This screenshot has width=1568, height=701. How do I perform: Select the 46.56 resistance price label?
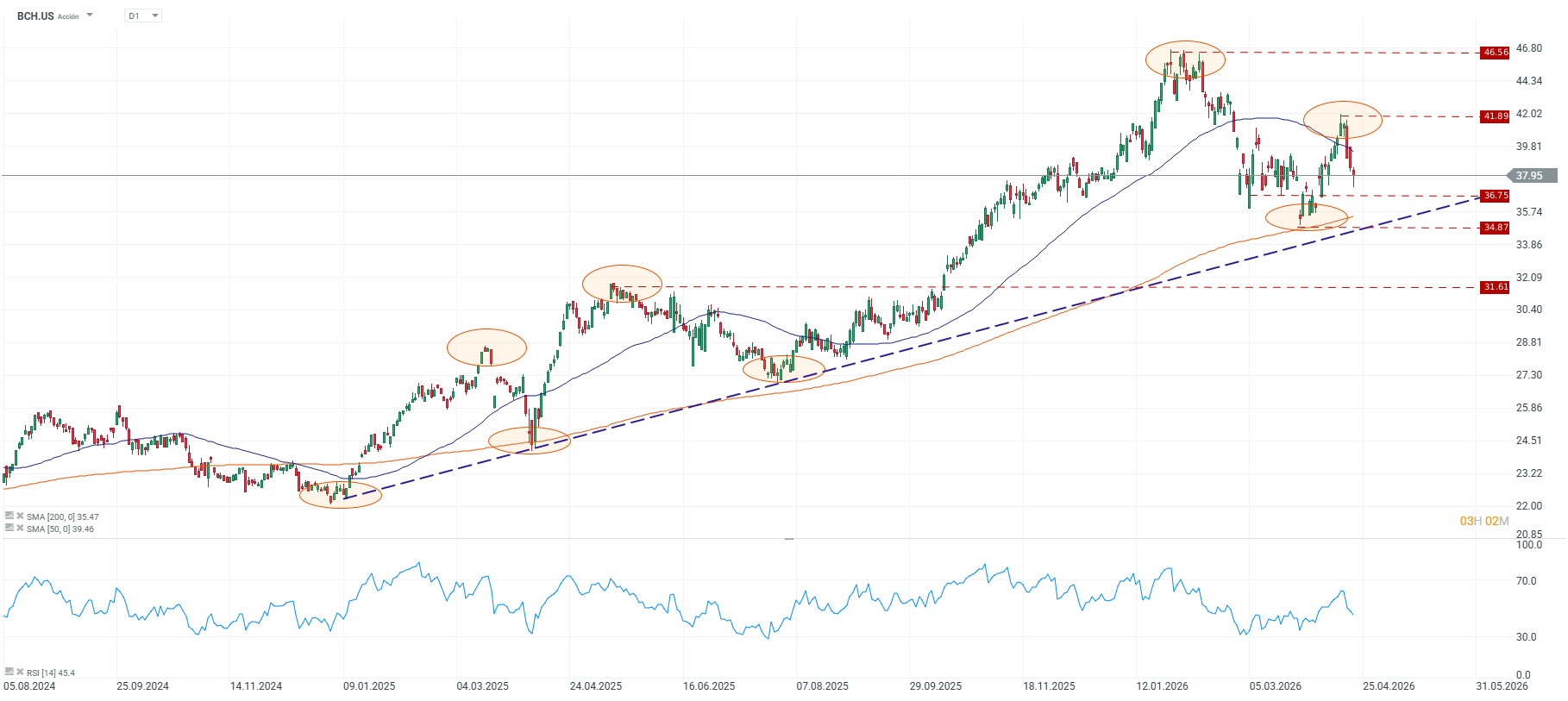tap(1495, 53)
